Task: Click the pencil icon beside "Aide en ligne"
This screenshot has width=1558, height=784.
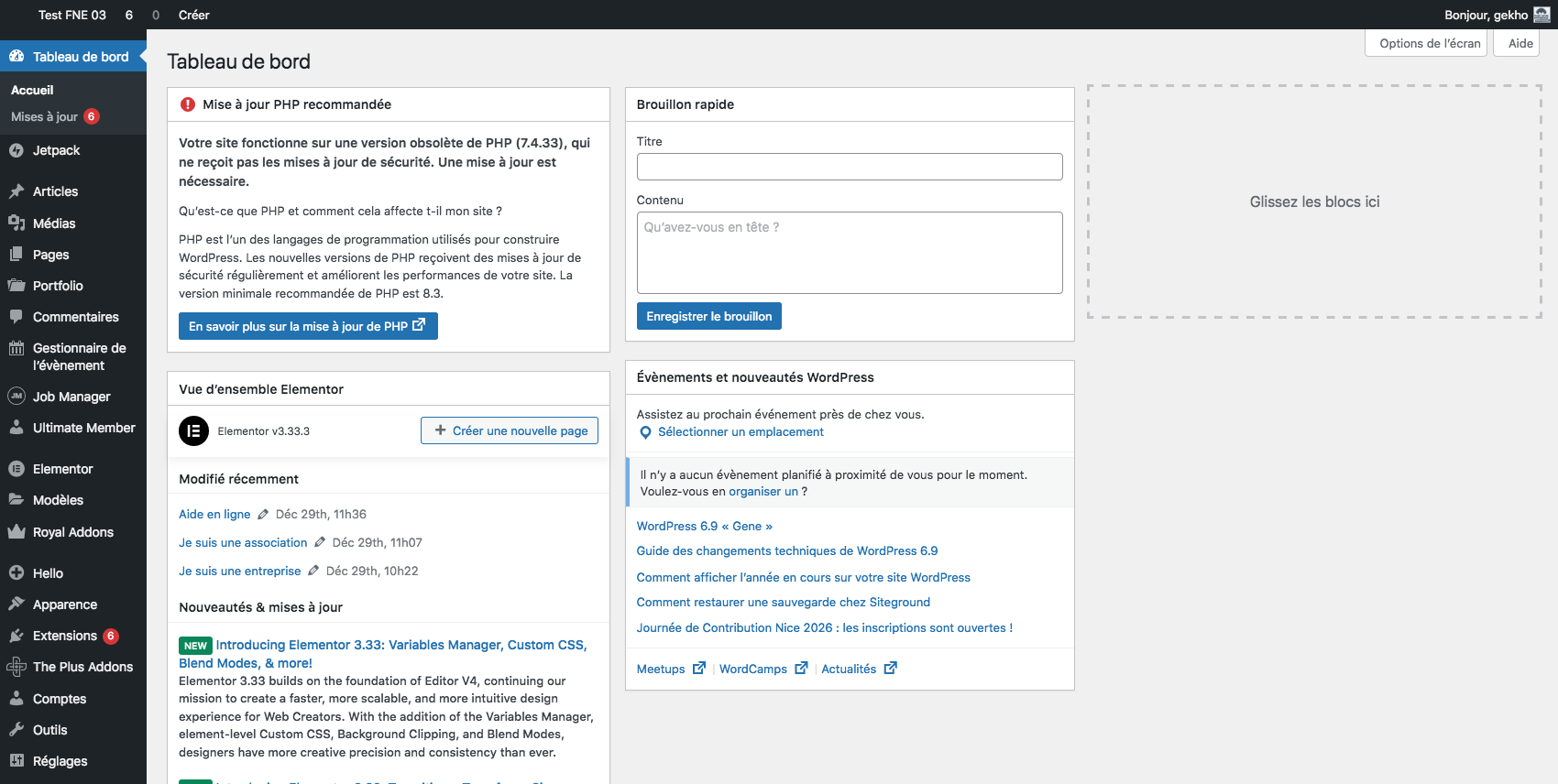Action: [263, 515]
